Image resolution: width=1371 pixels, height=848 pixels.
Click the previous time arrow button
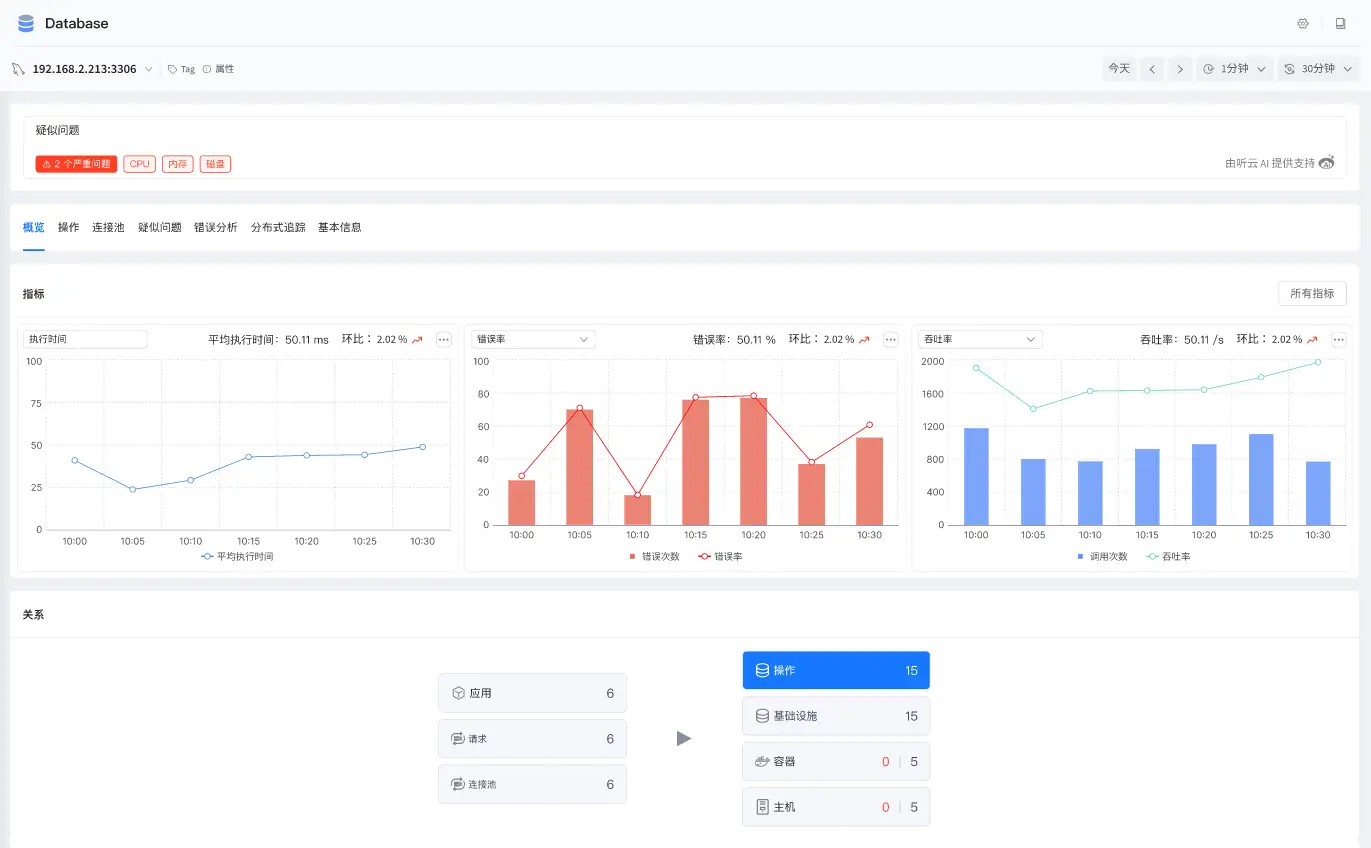[x=1152, y=68]
